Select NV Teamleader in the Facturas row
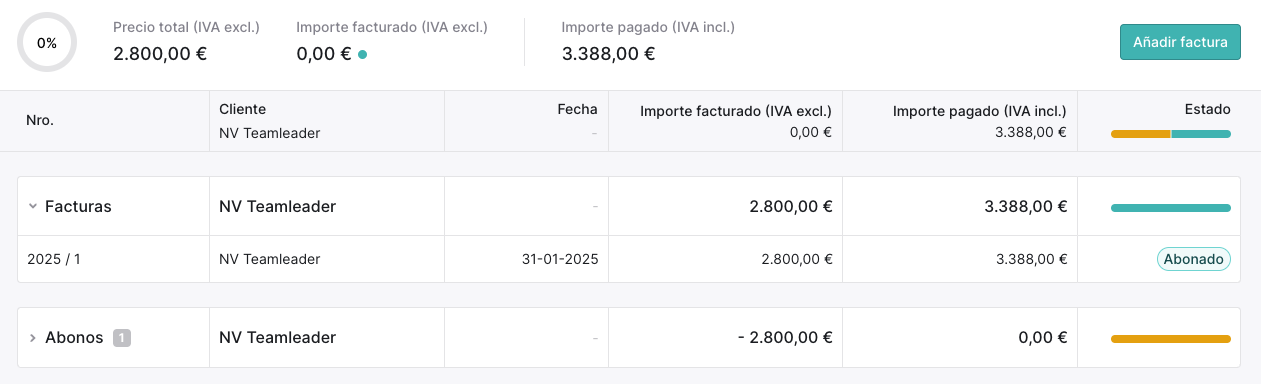The width and height of the screenshot is (1261, 384). tap(277, 207)
